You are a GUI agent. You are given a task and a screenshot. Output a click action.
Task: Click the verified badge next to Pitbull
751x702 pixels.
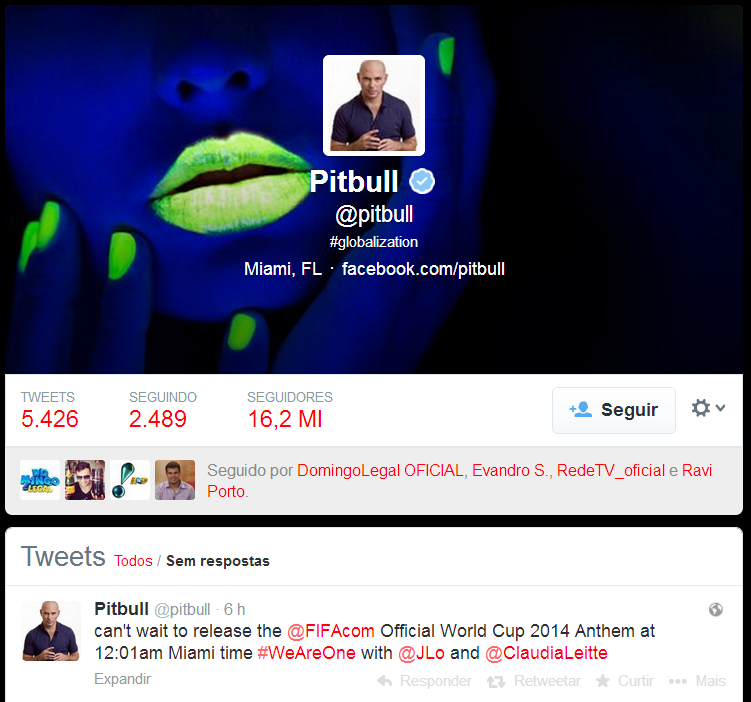tap(421, 181)
